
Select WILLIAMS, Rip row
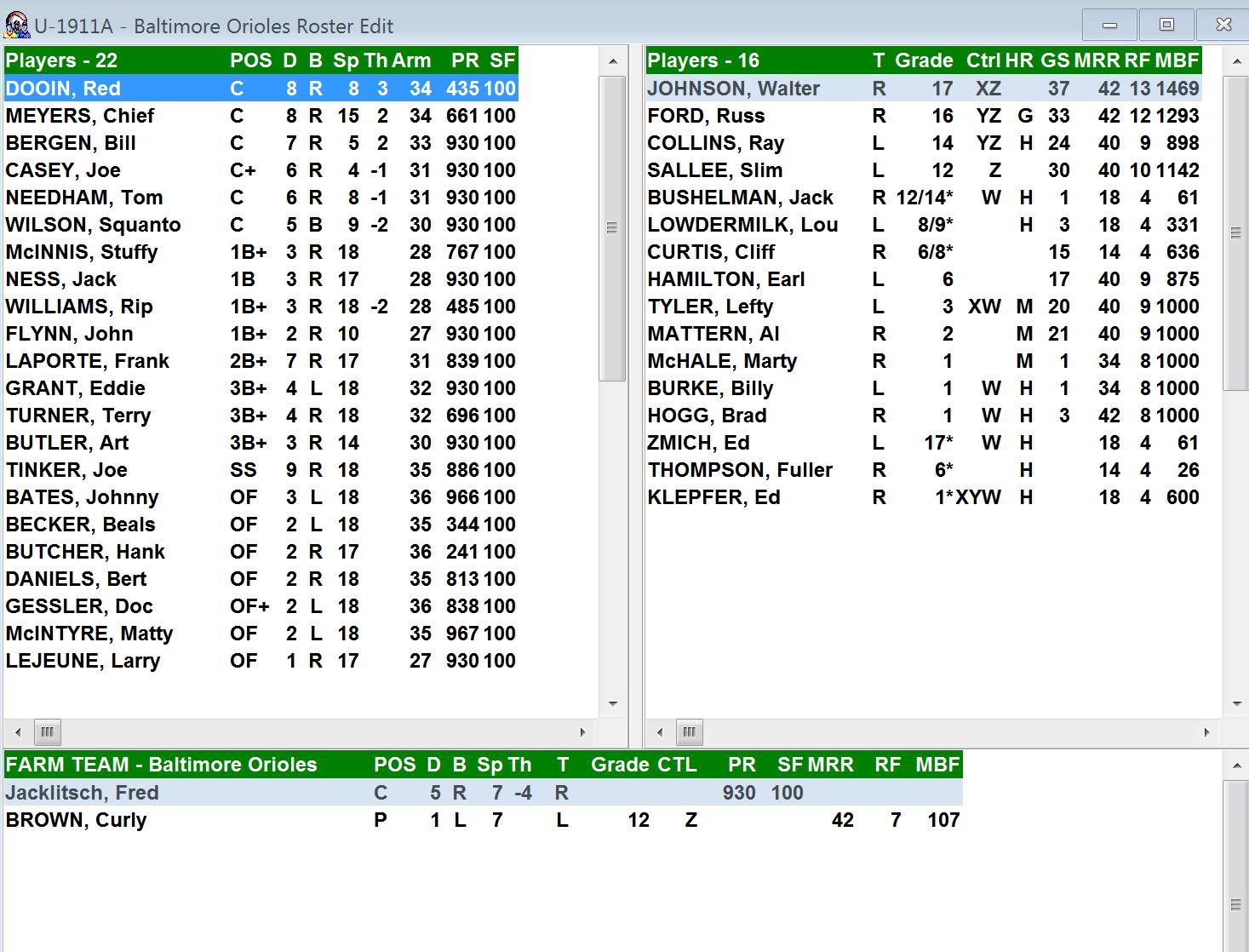(x=261, y=307)
